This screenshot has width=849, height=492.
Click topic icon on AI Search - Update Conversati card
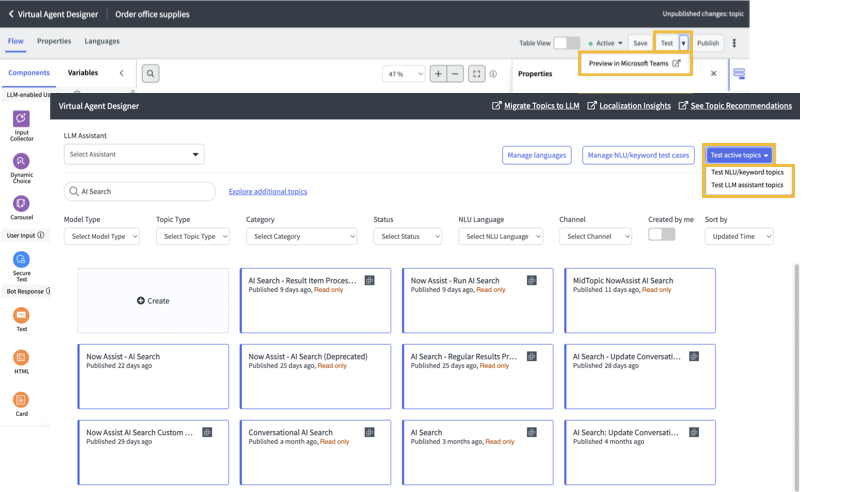(x=694, y=356)
